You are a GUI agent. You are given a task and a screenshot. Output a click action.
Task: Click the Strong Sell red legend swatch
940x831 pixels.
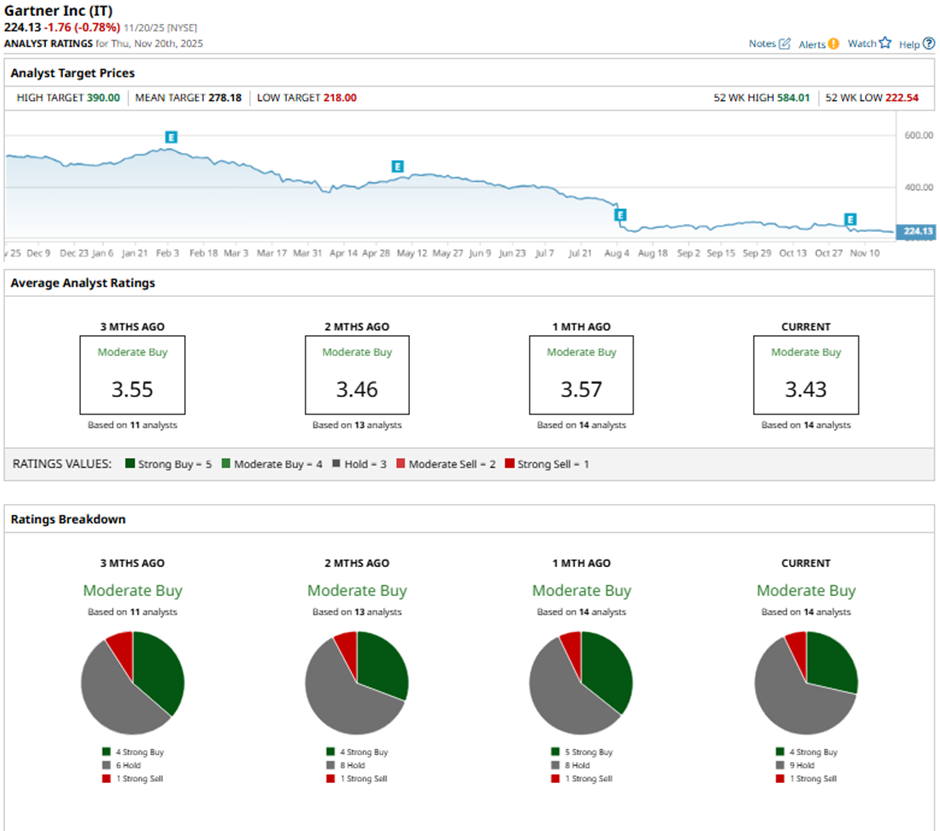[x=510, y=463]
